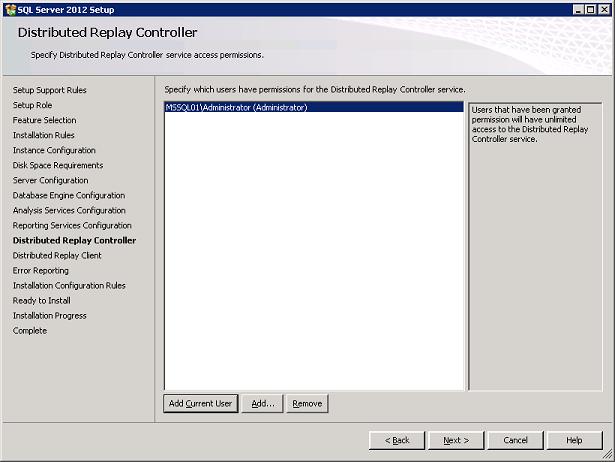Go back with the Back button
Image resolution: width=615 pixels, height=462 pixels.
coord(397,440)
